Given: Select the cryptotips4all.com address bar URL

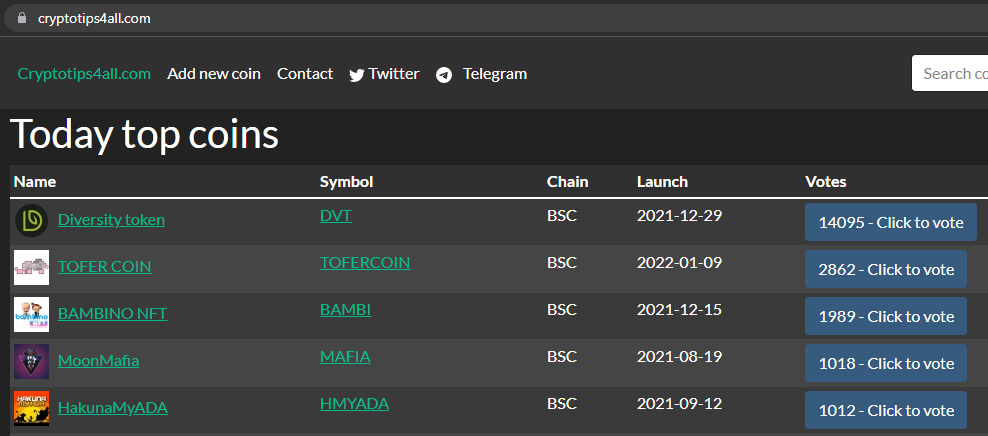Looking at the screenshot, I should point(94,18).
